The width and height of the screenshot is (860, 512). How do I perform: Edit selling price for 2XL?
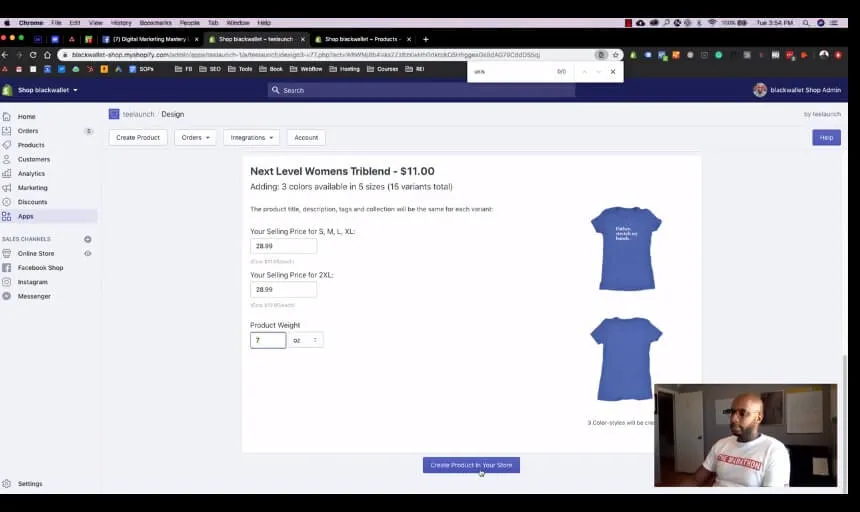283,289
